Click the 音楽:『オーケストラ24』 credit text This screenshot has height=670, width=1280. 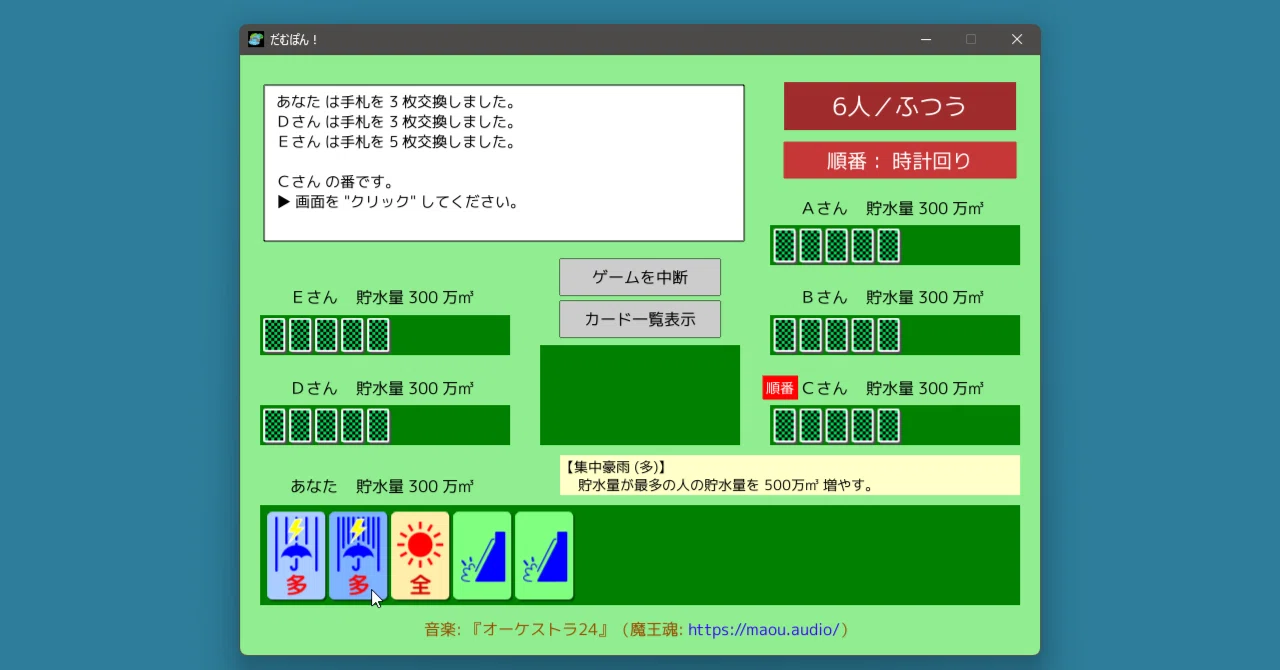coord(517,630)
